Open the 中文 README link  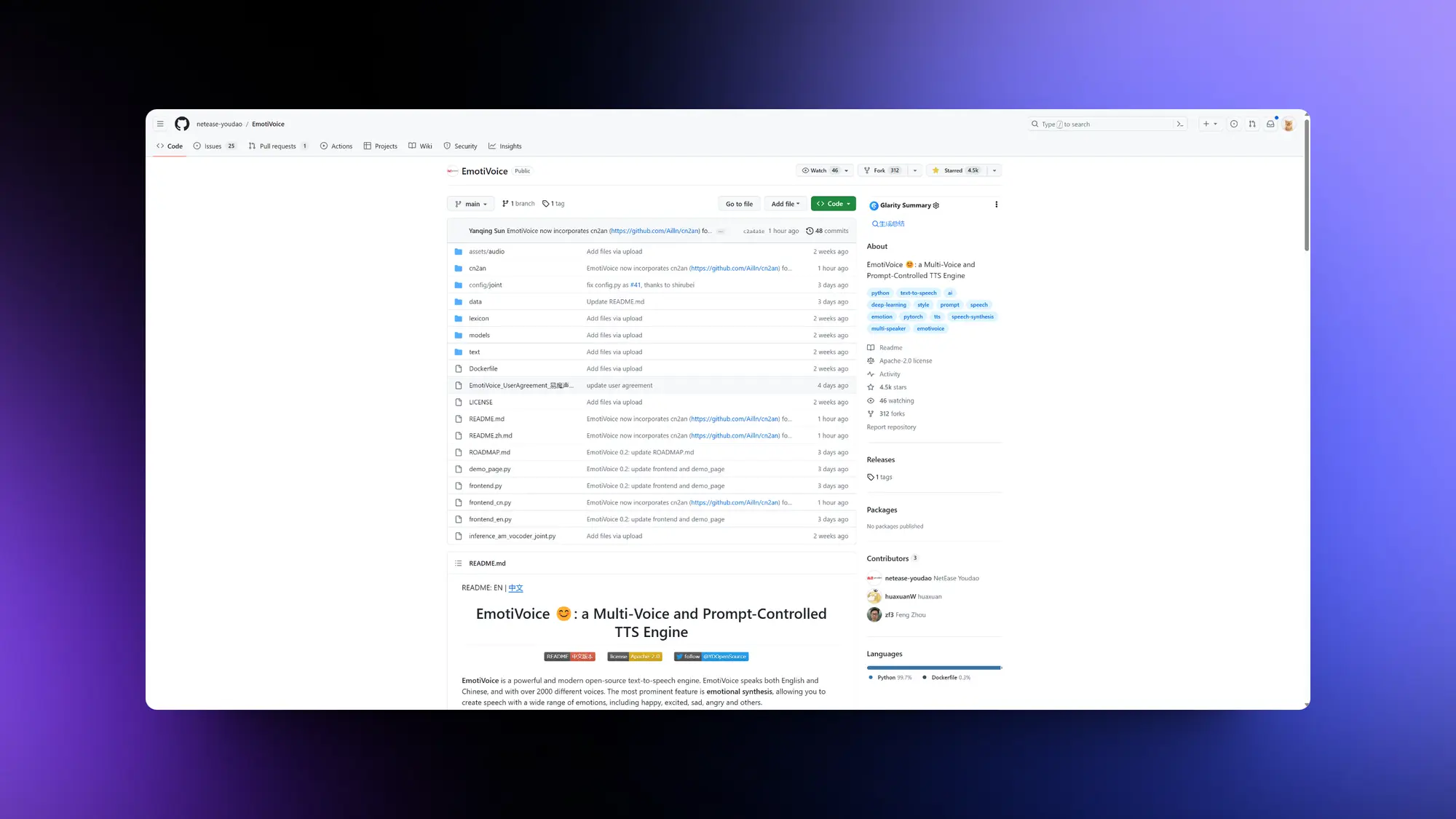click(x=515, y=588)
